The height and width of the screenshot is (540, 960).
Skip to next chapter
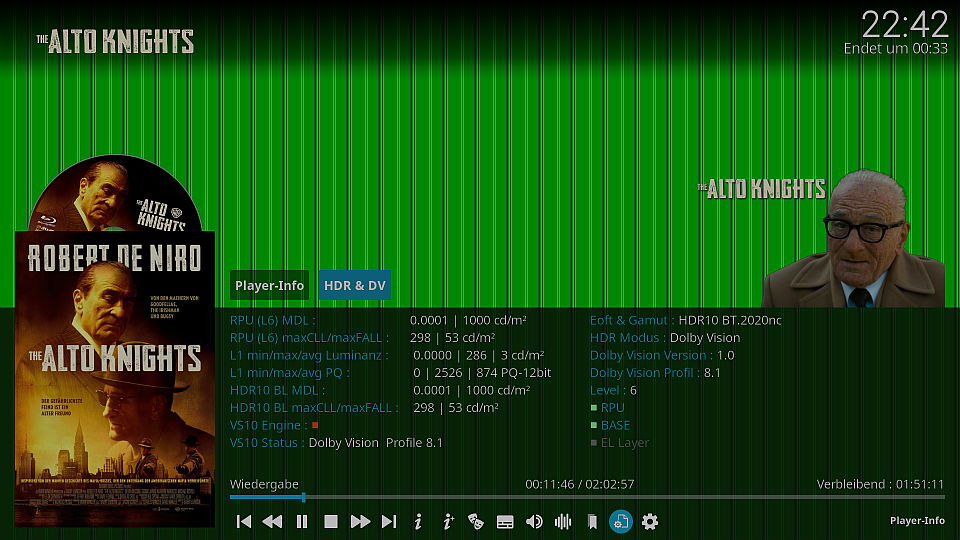tap(389, 522)
